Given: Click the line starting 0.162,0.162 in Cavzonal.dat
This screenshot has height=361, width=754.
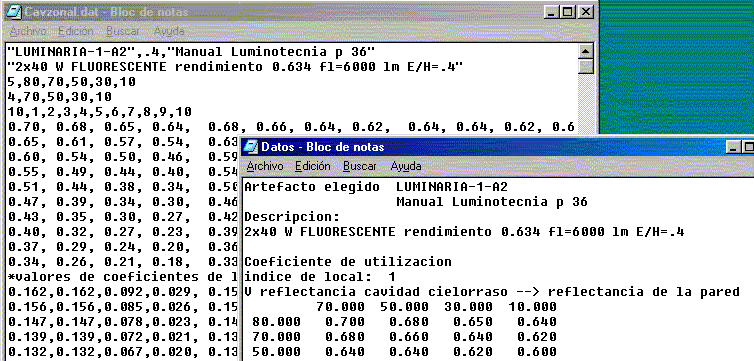Looking at the screenshot, I should (x=123, y=292).
